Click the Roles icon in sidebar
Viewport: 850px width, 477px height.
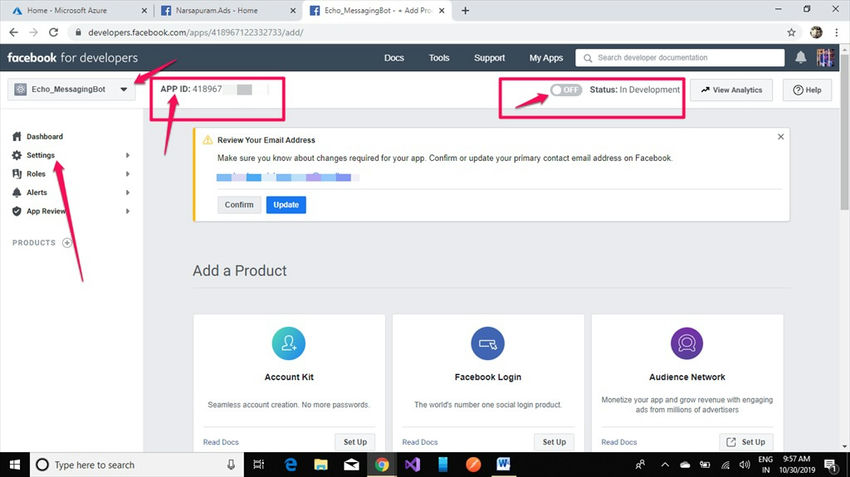[x=17, y=173]
